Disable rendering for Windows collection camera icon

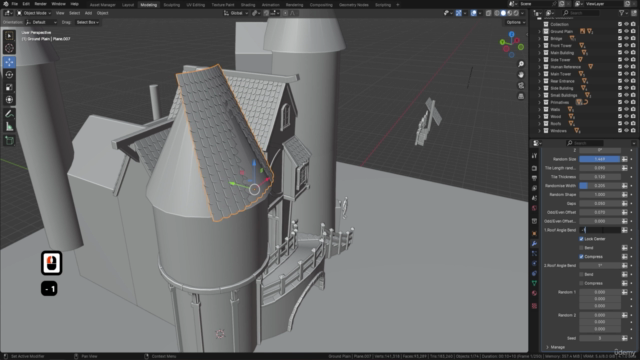point(633,131)
